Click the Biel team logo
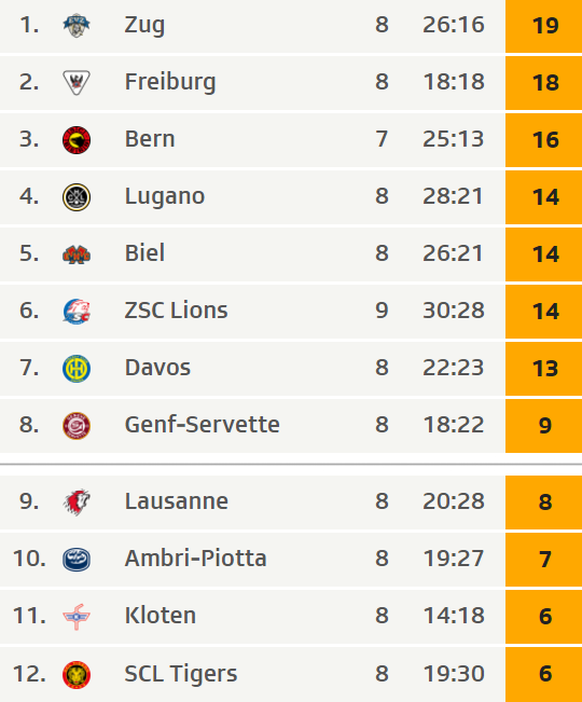 (x=76, y=254)
